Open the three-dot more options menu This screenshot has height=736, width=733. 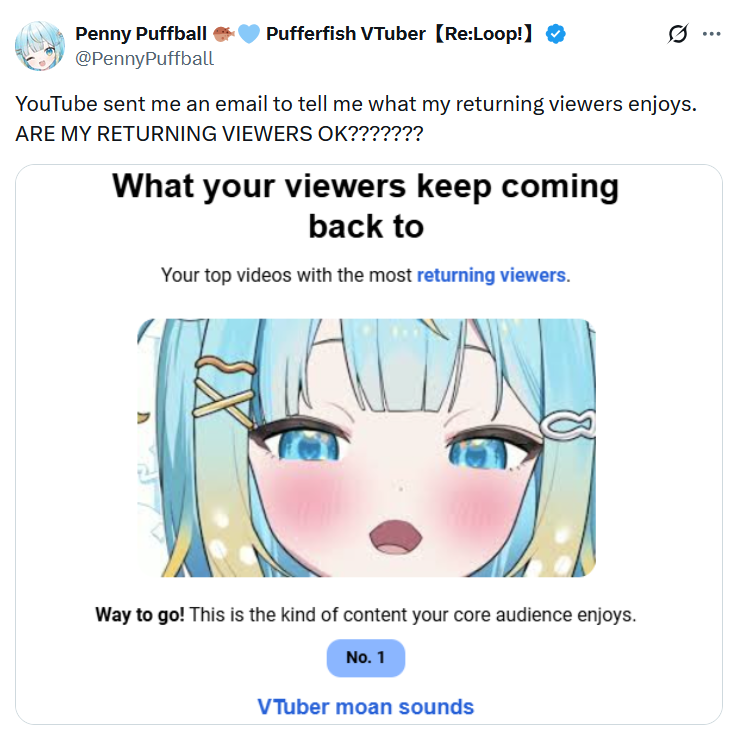(711, 34)
